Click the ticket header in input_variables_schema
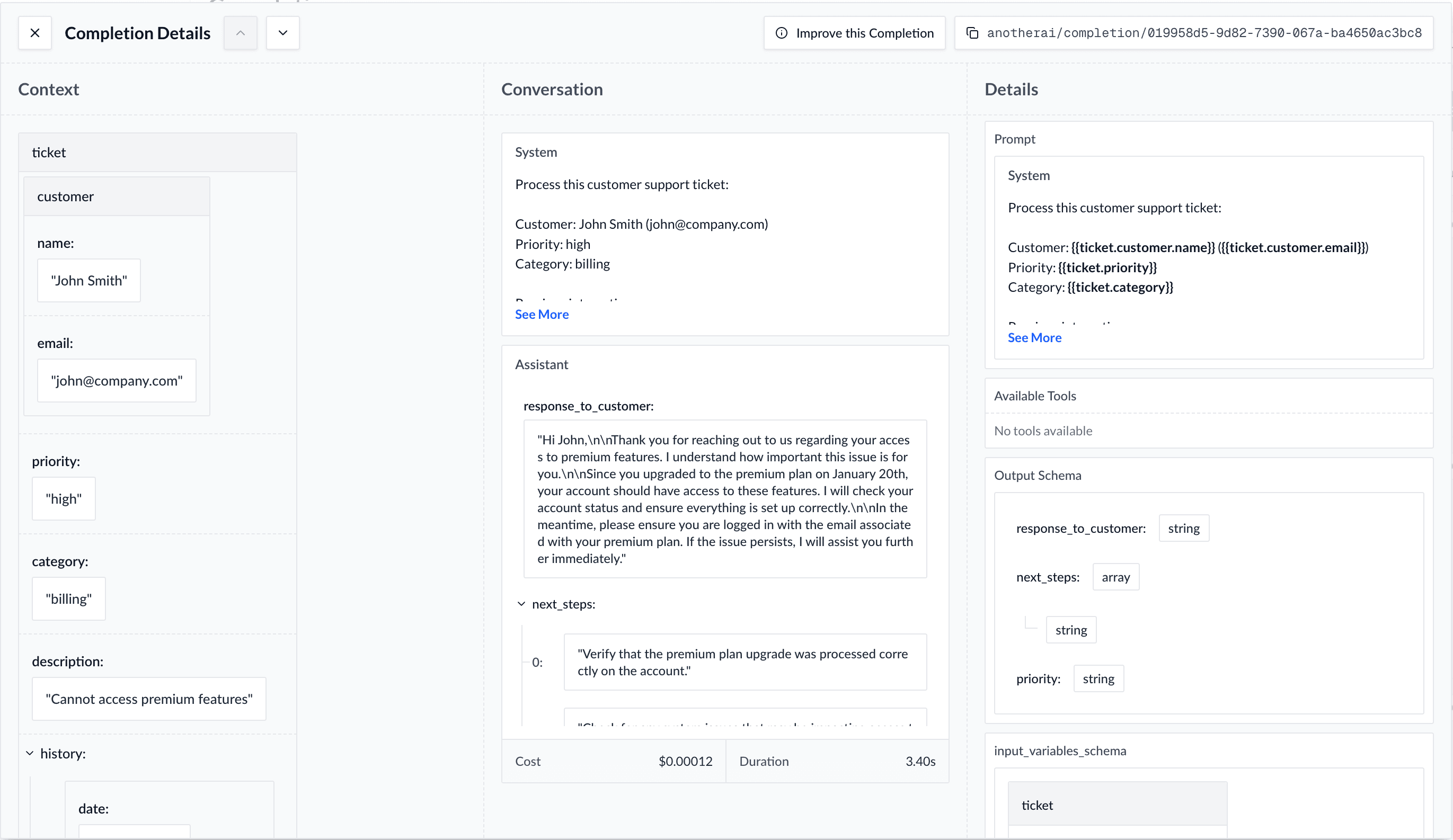The width and height of the screenshot is (1453, 840). point(1117,805)
